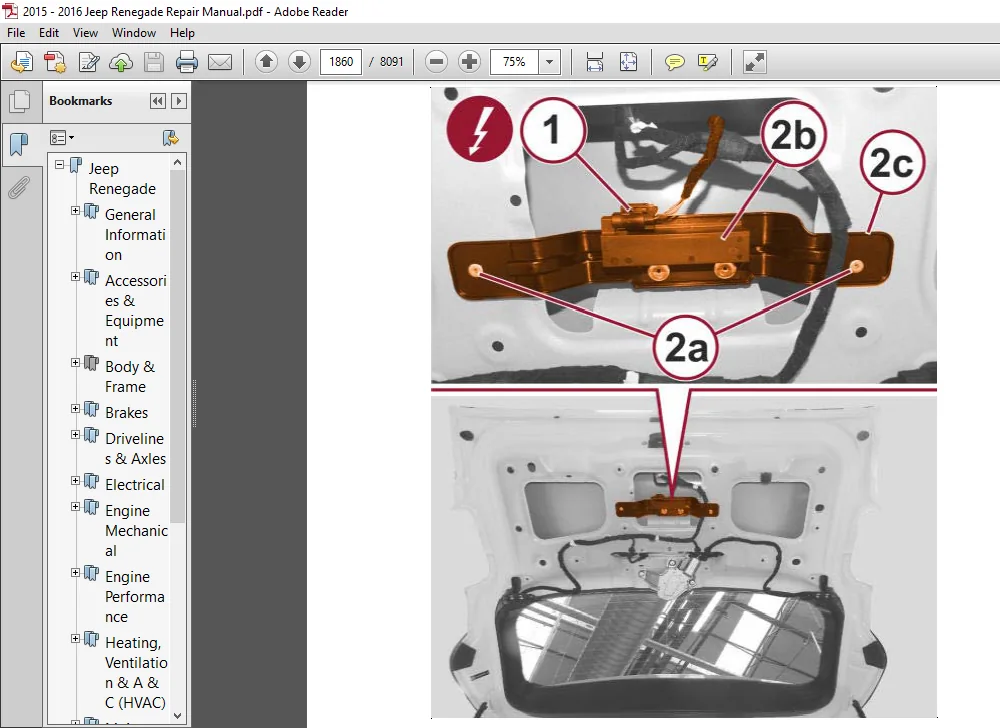Click the Zoom out minus button
This screenshot has width=1000, height=728.
436,62
